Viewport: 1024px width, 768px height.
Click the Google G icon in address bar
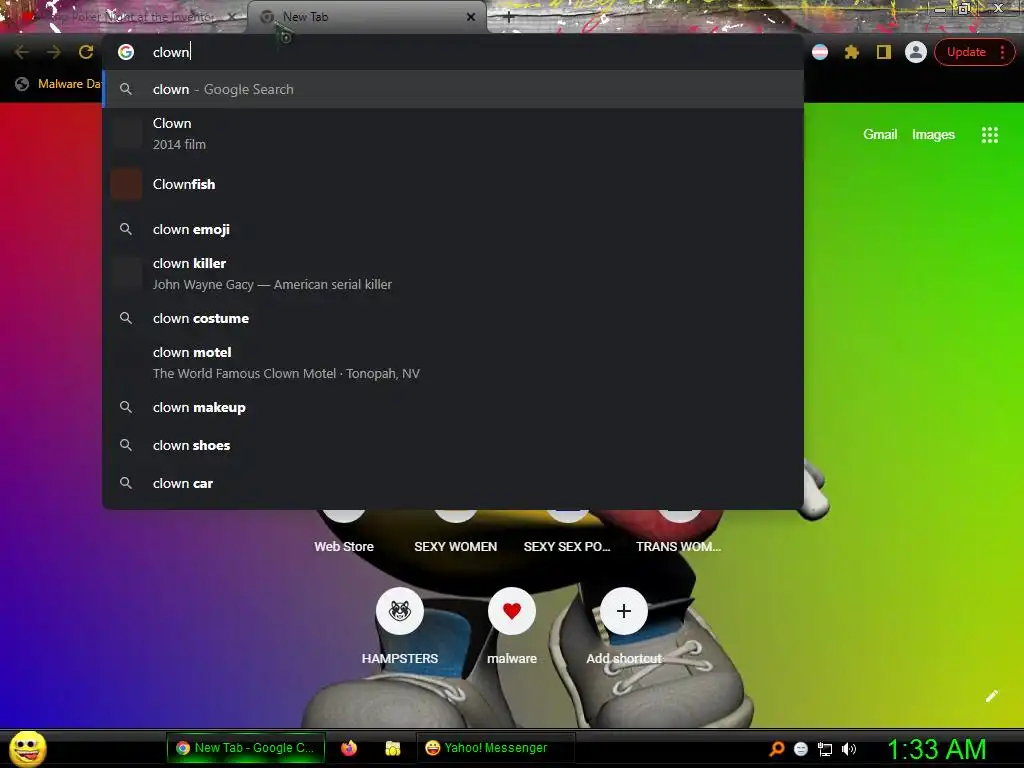point(126,52)
